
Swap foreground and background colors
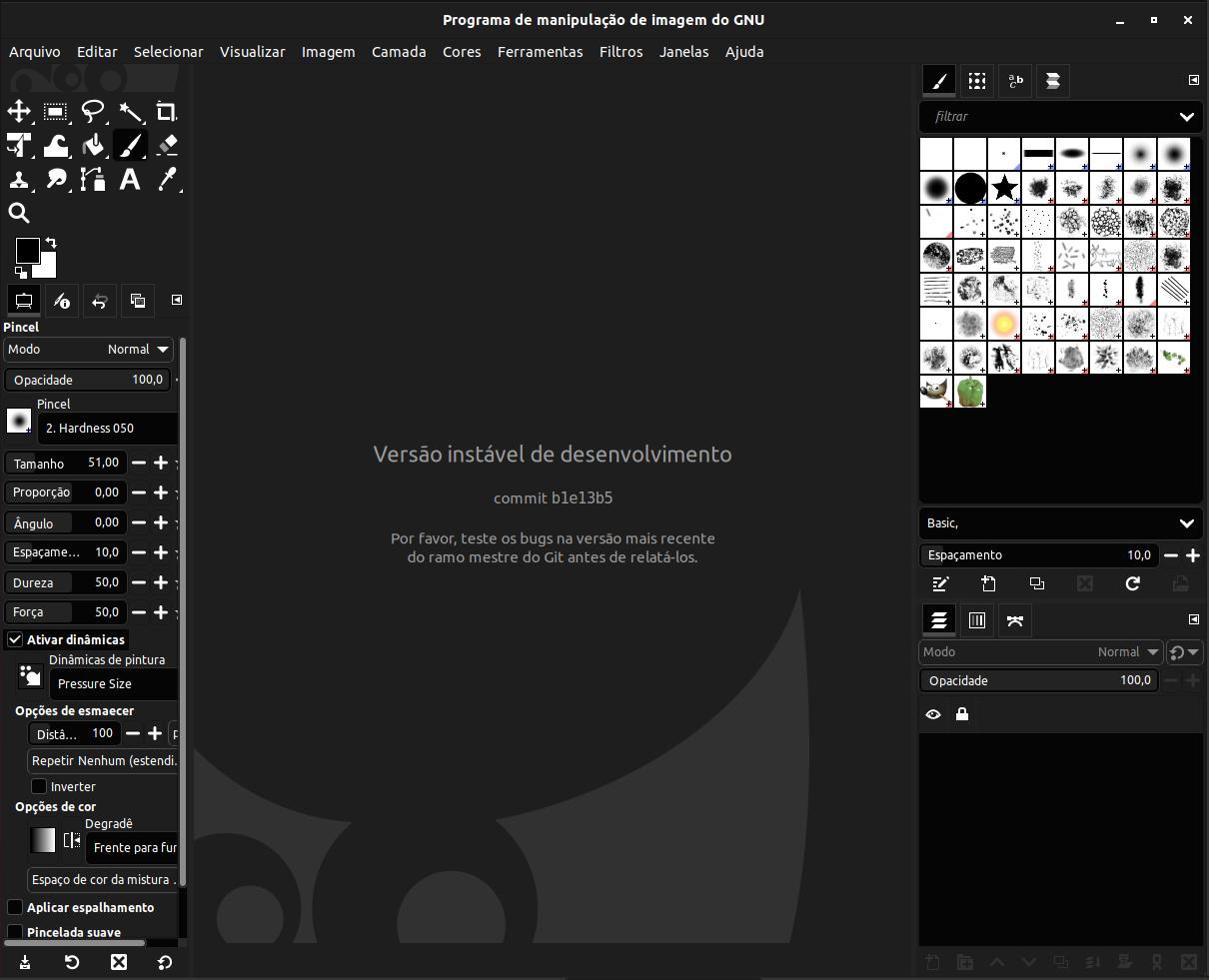tap(49, 242)
